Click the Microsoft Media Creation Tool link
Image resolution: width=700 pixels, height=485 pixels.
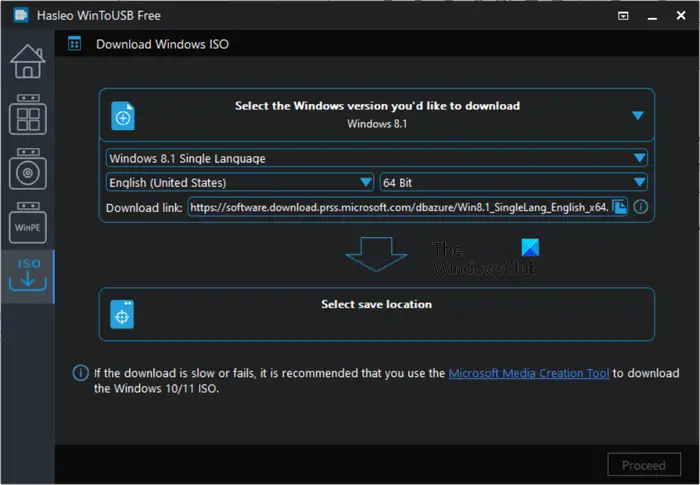(x=529, y=373)
